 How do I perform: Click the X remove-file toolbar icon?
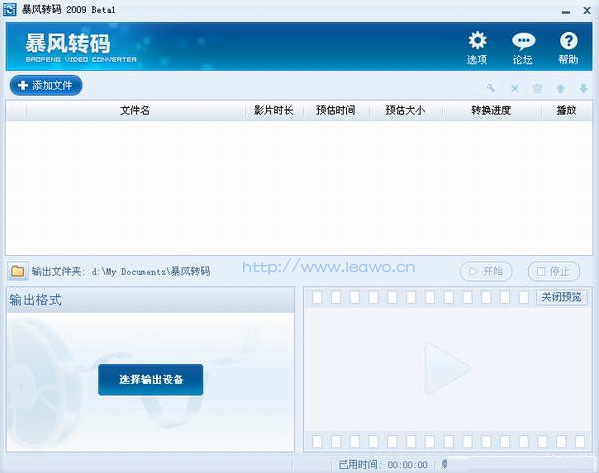(x=515, y=89)
